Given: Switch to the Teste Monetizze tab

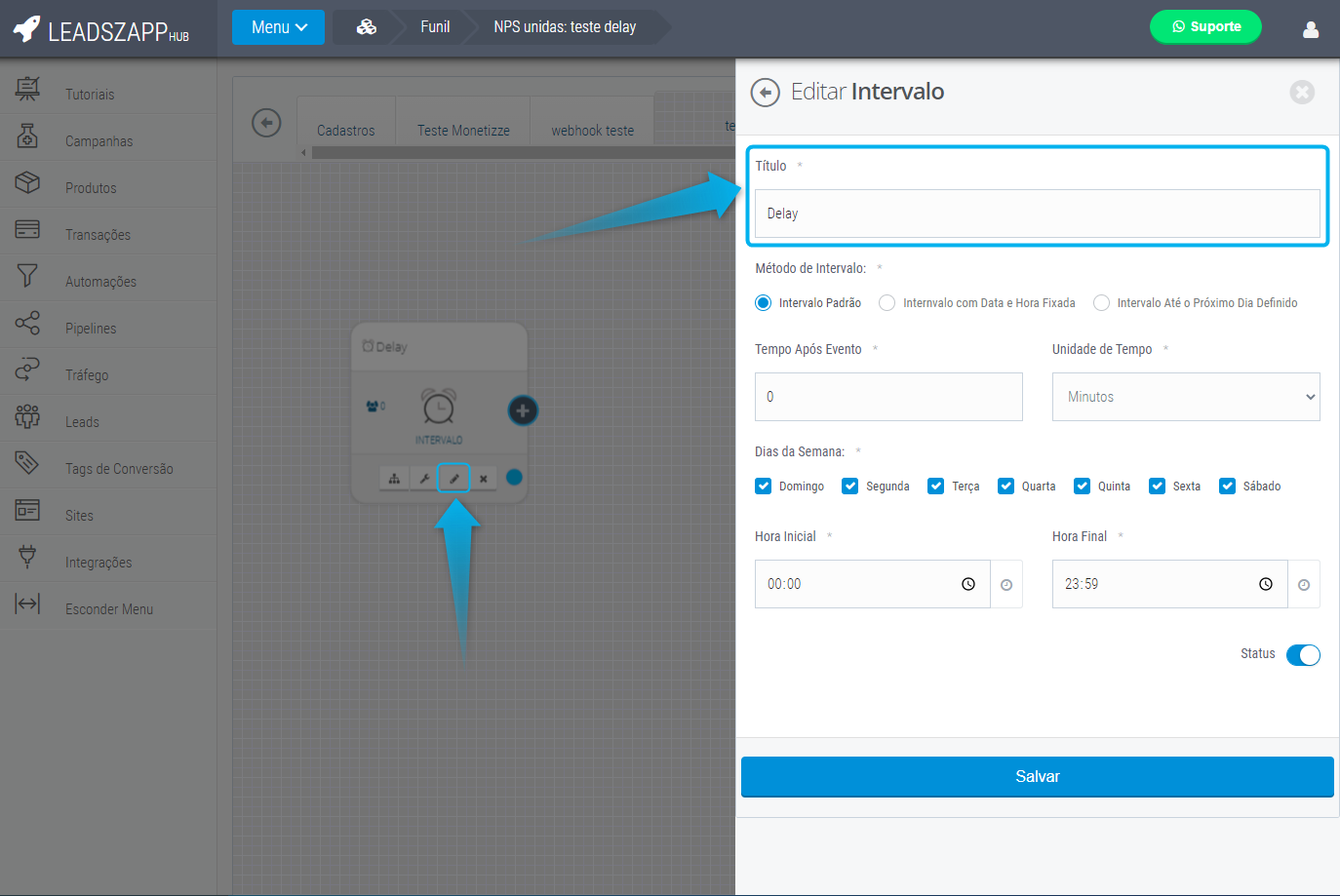Looking at the screenshot, I should coord(463,131).
